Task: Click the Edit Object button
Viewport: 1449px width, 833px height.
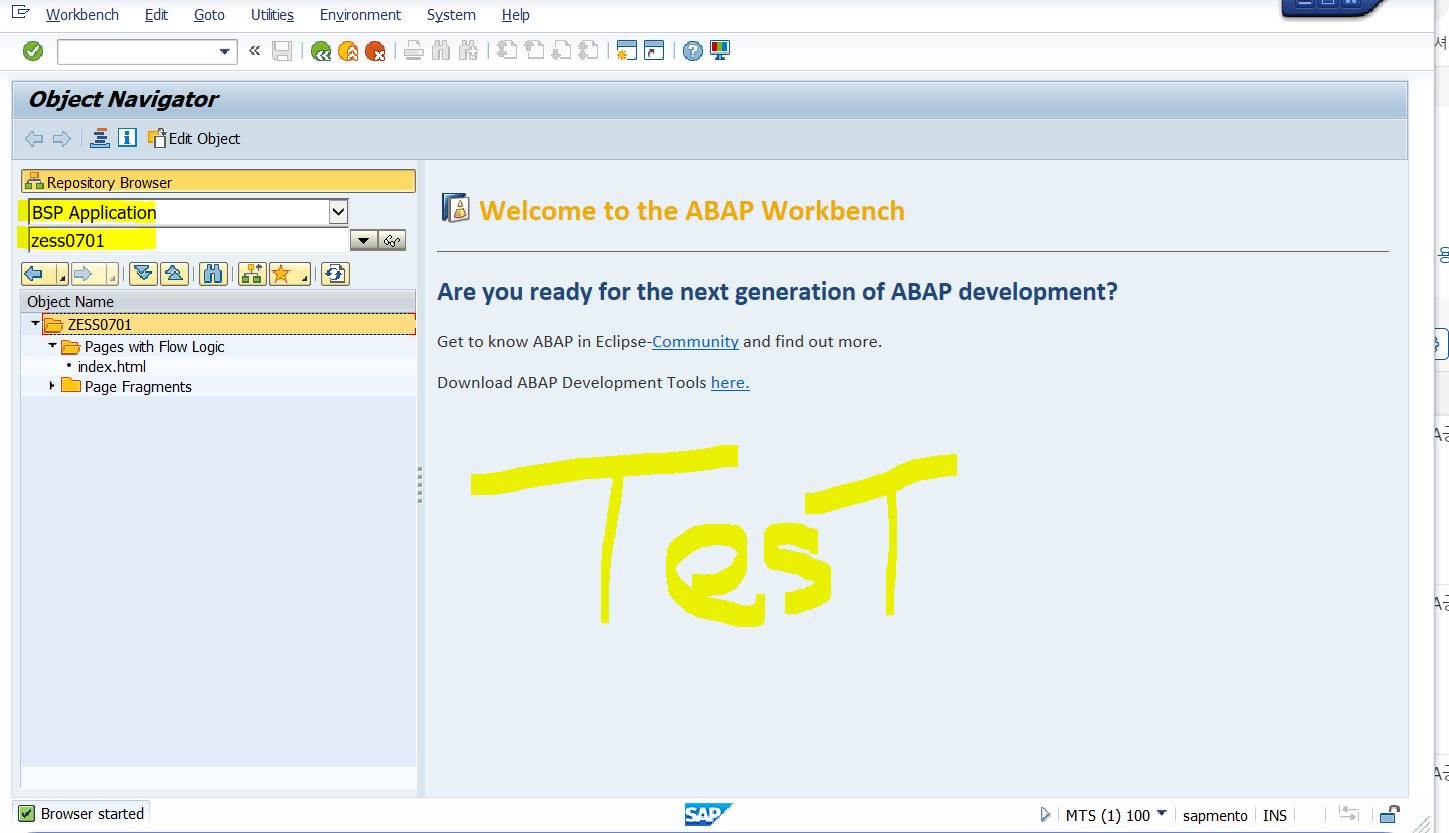Action: point(194,139)
